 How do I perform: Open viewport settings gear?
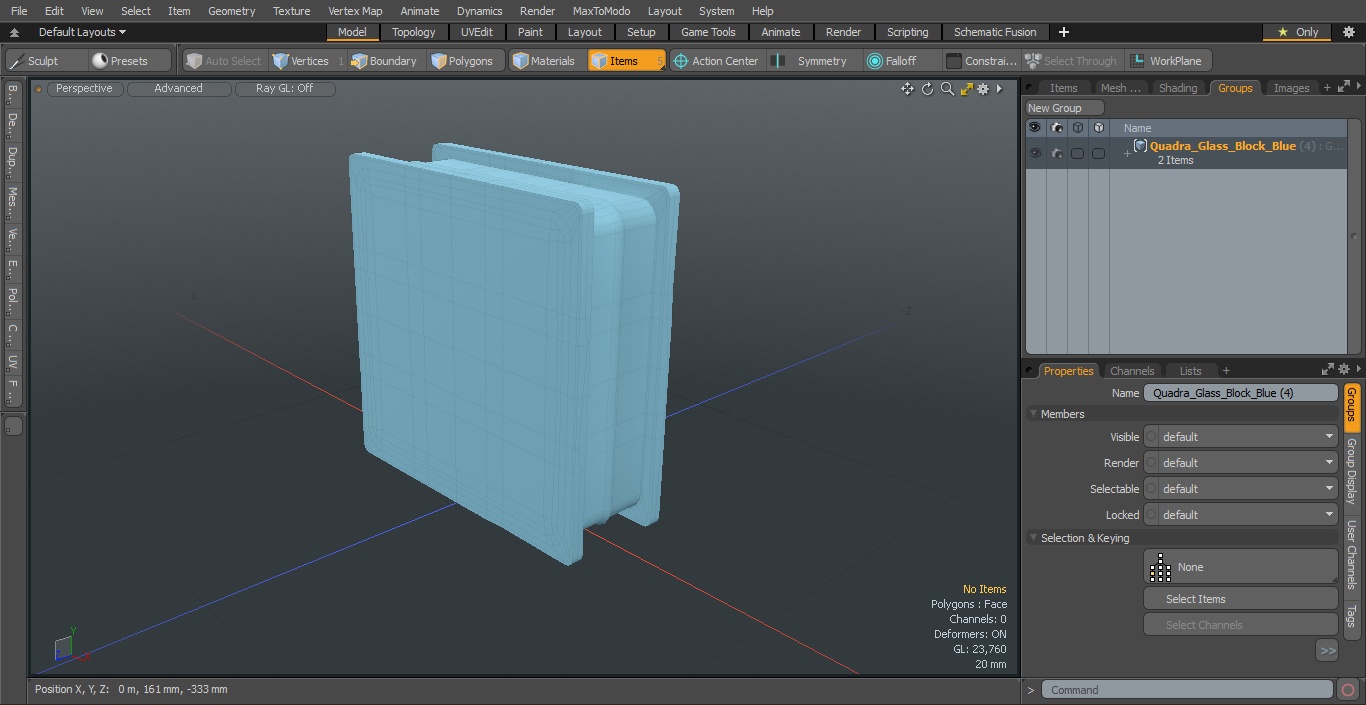point(983,89)
